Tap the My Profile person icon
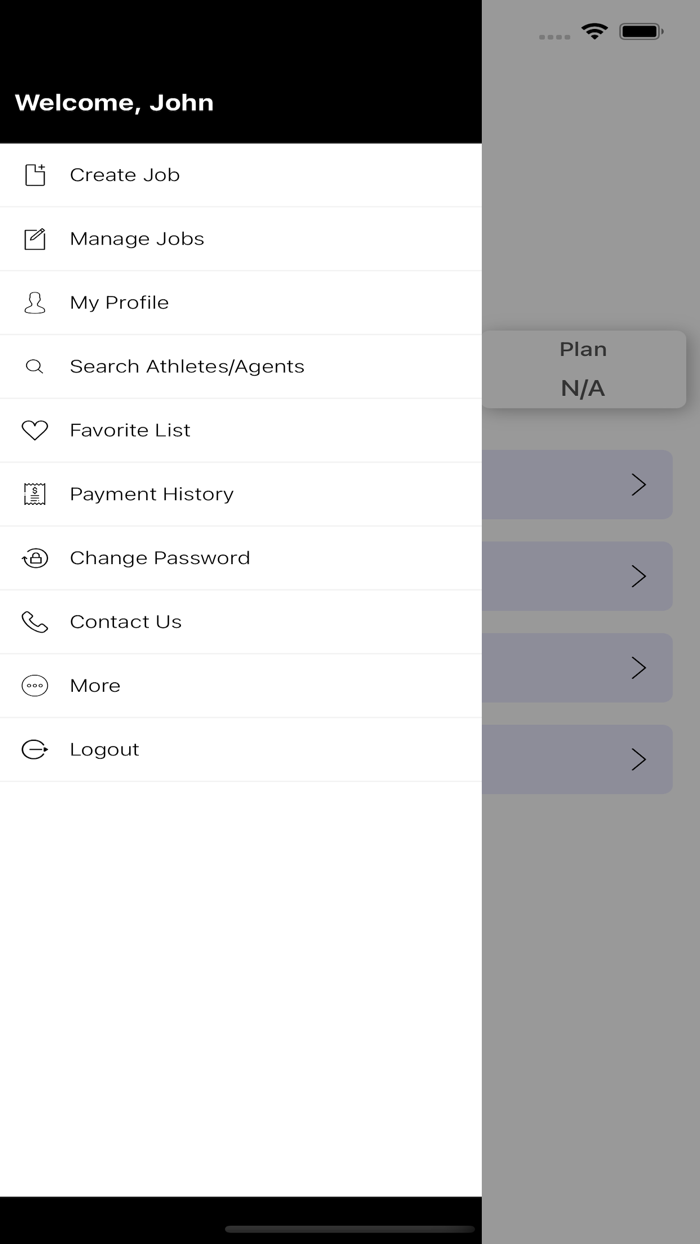700x1244 pixels. click(x=35, y=303)
